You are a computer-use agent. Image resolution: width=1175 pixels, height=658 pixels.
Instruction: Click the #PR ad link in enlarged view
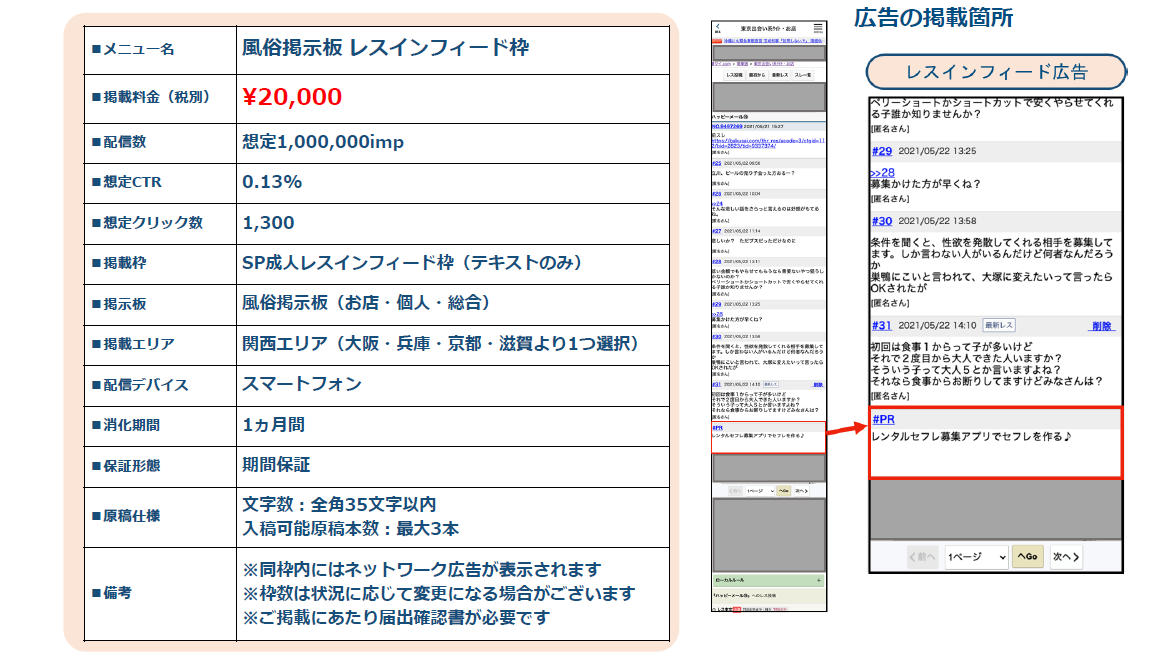(x=883, y=420)
